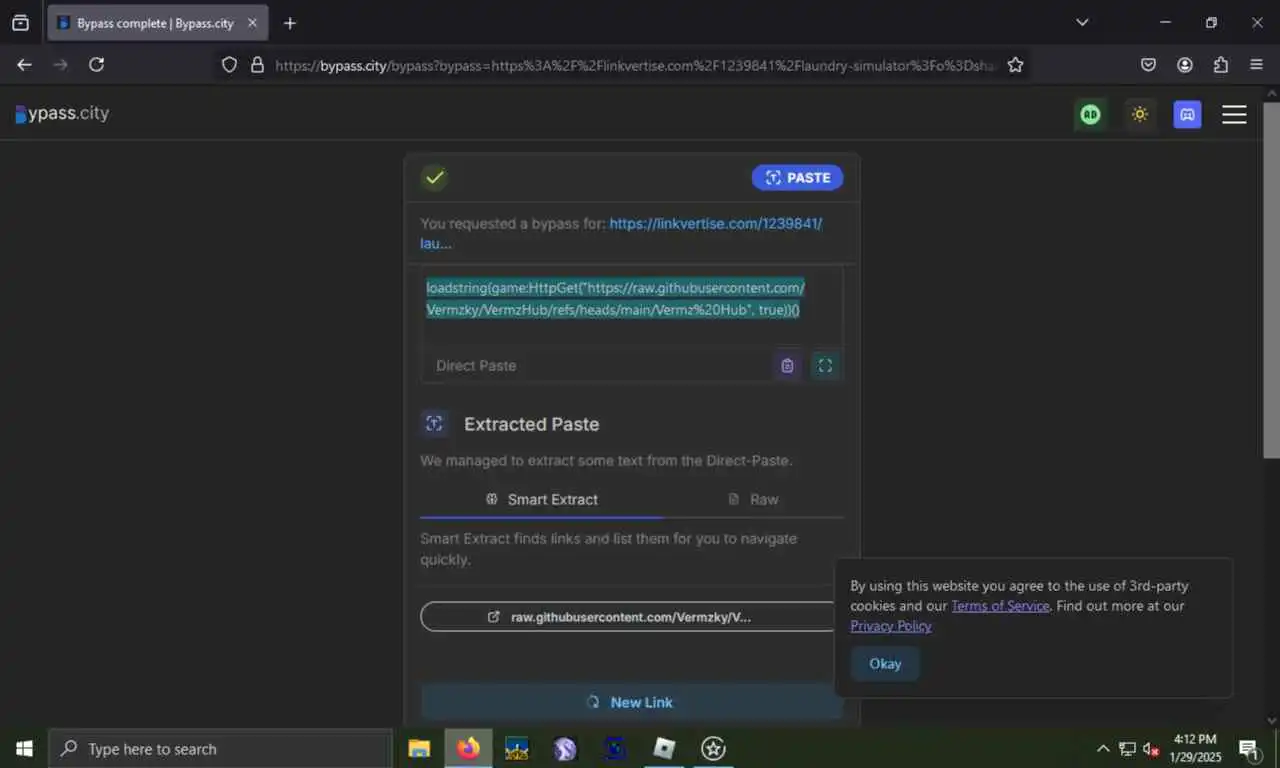Screen dimensions: 1280x768
Task: Click the bypass.city logo
Action: [62, 113]
